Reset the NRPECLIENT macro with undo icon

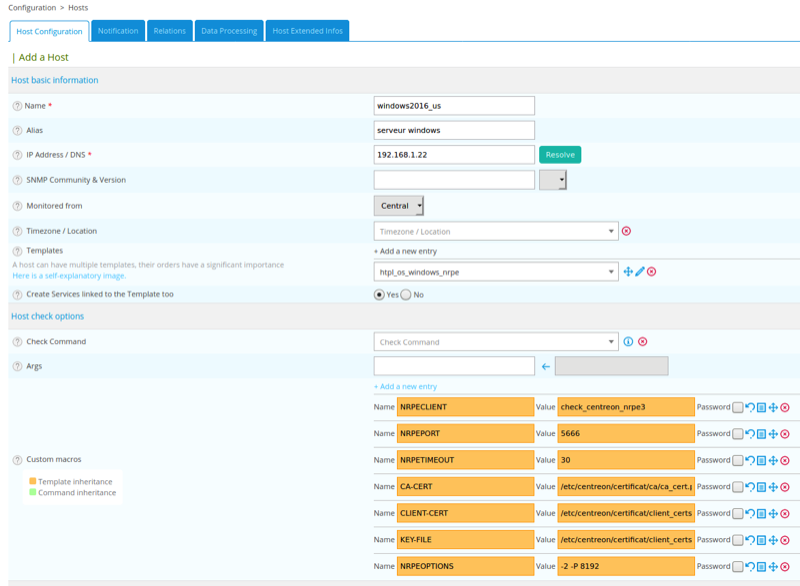(x=750, y=407)
